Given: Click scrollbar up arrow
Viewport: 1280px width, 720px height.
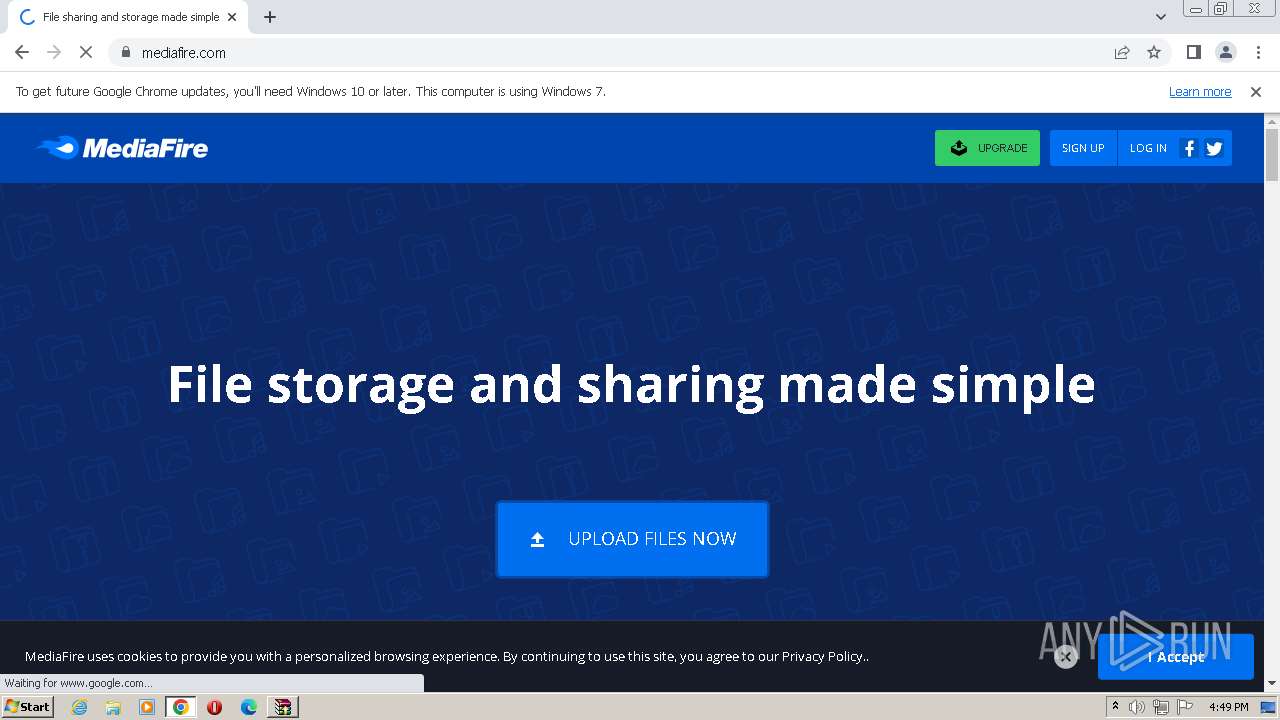Looking at the screenshot, I should click(1272, 121).
